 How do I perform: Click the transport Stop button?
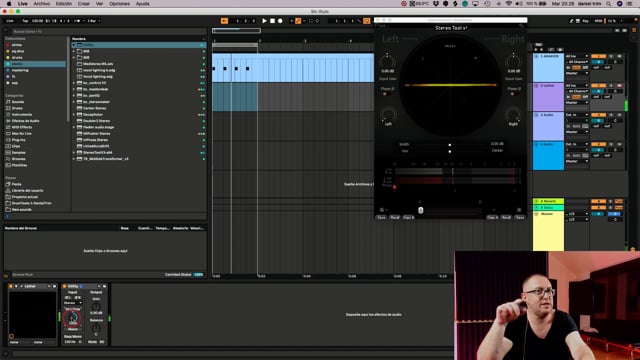tap(272, 21)
